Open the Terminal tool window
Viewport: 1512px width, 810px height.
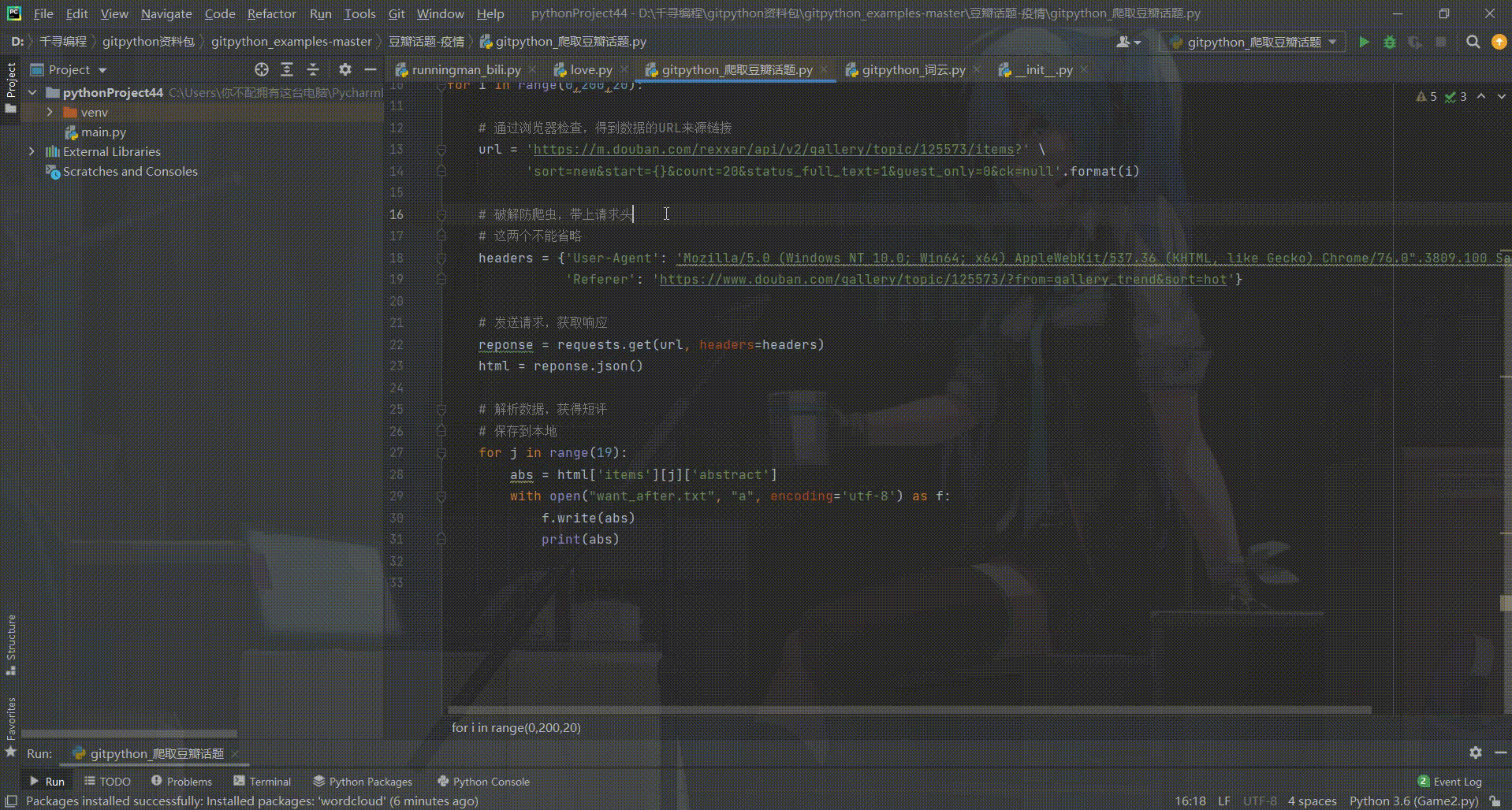coord(263,781)
